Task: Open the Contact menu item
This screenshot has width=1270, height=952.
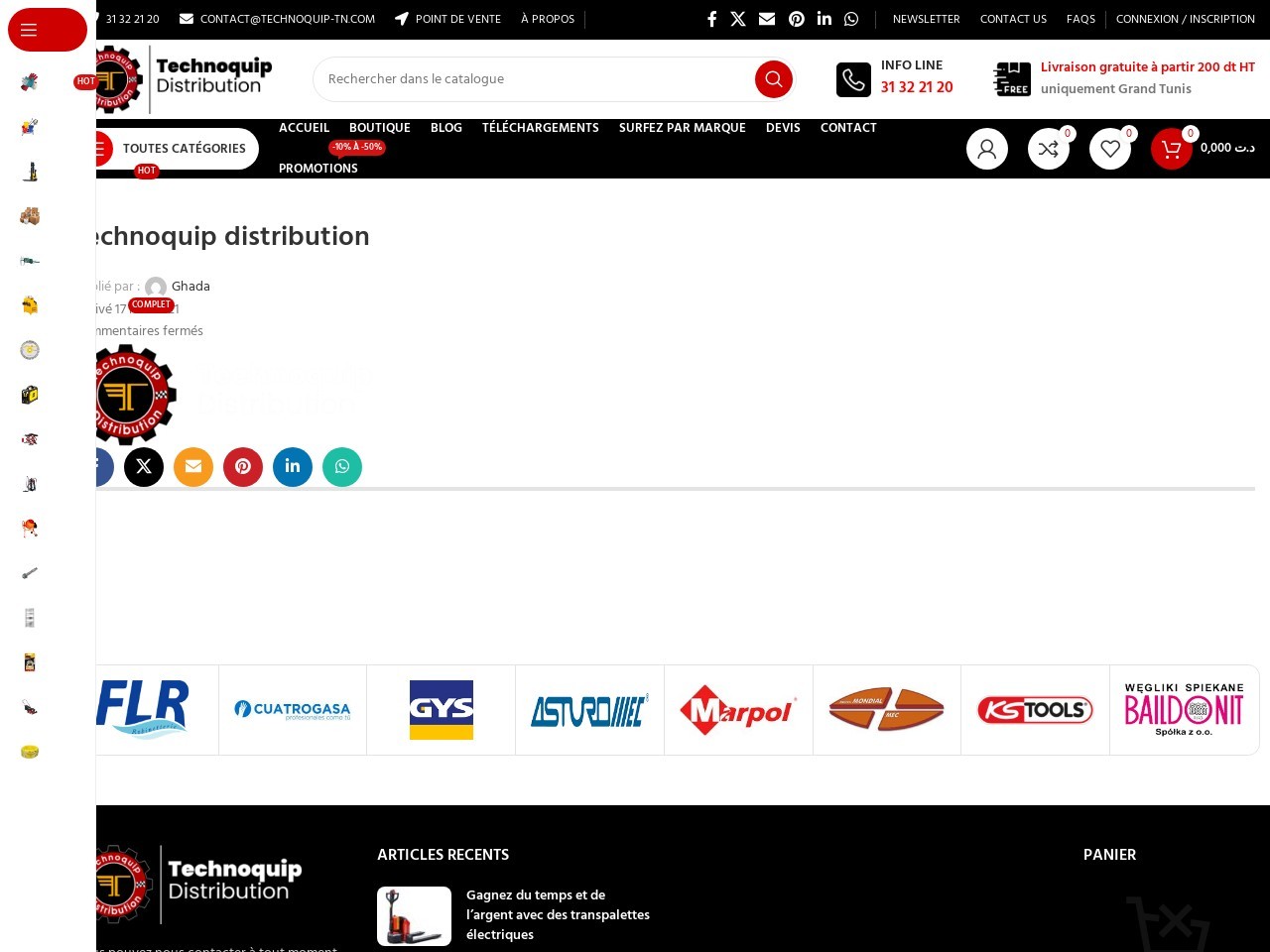Action: (x=848, y=128)
